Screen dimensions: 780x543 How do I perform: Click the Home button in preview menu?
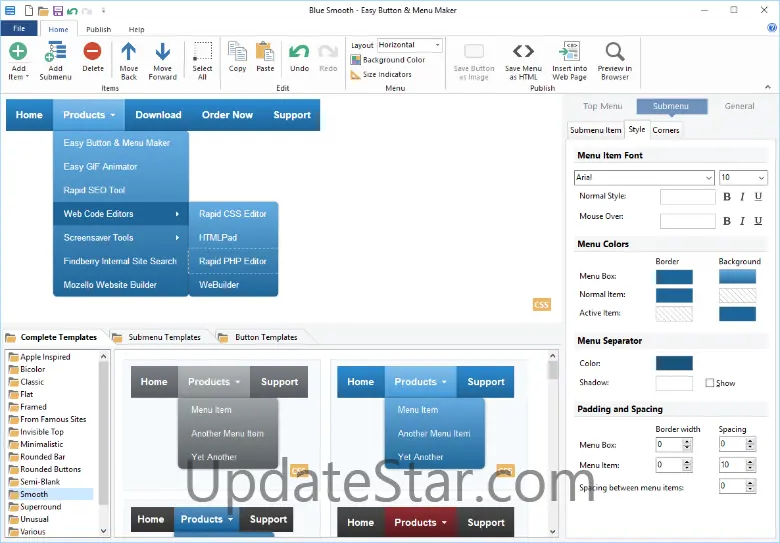tap(29, 115)
